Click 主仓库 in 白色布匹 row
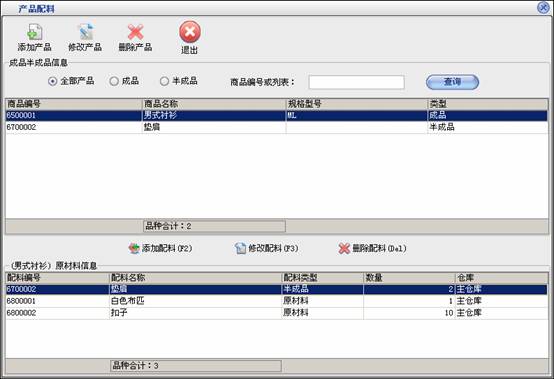The image size is (554, 379). tap(469, 301)
